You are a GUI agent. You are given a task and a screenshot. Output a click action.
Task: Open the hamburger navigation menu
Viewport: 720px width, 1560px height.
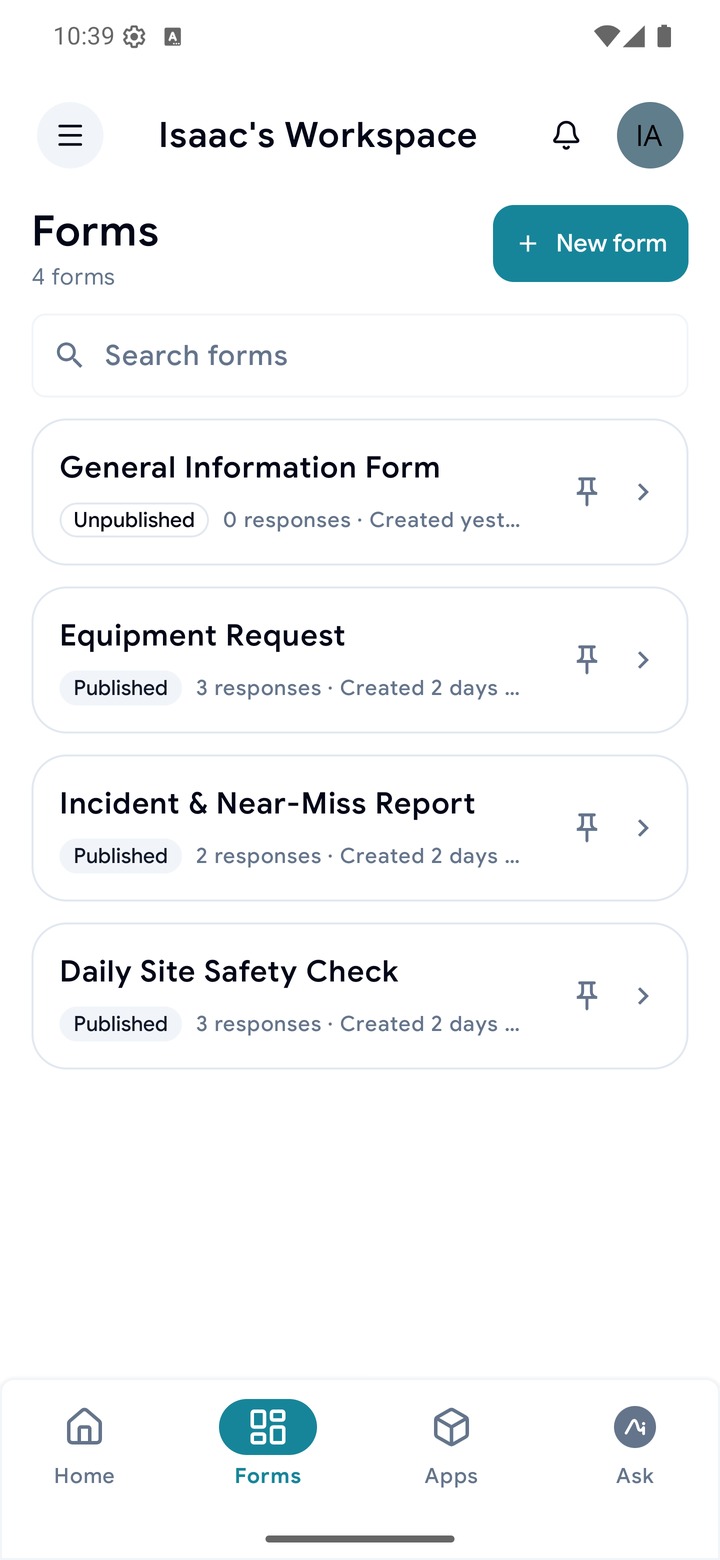(x=70, y=135)
